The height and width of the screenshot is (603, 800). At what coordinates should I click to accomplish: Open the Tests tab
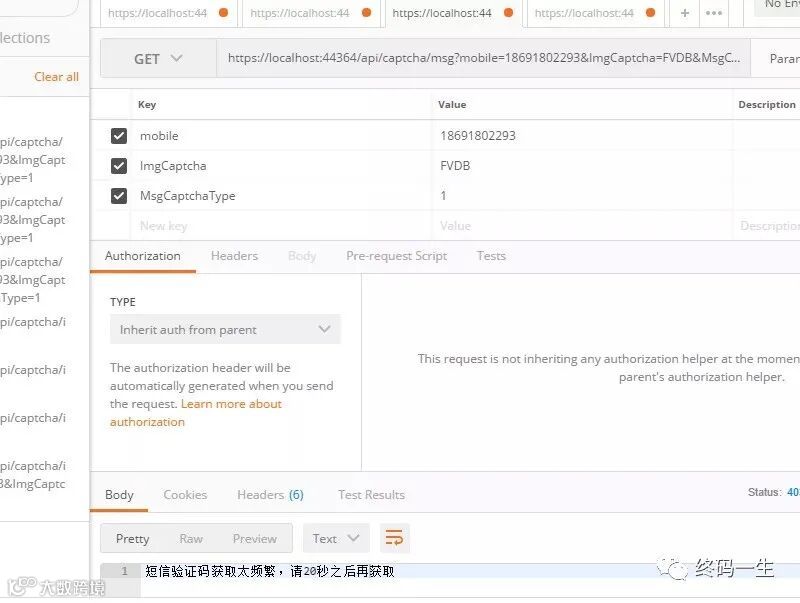(491, 256)
